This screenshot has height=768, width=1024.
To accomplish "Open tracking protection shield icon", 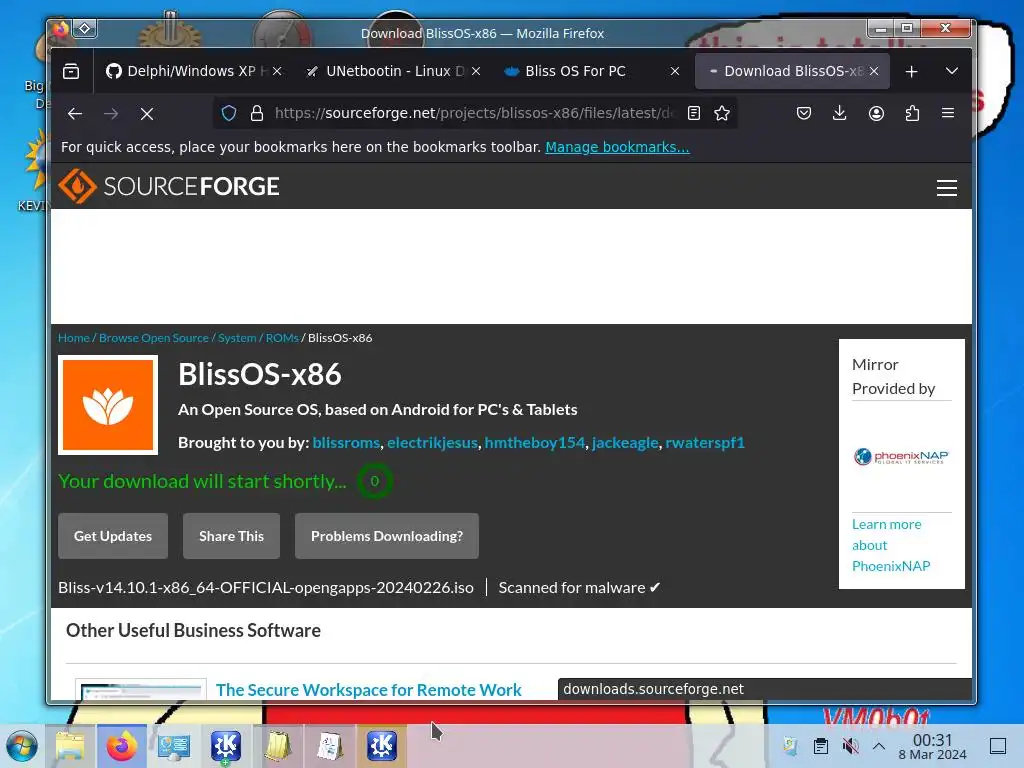I will pos(229,114).
